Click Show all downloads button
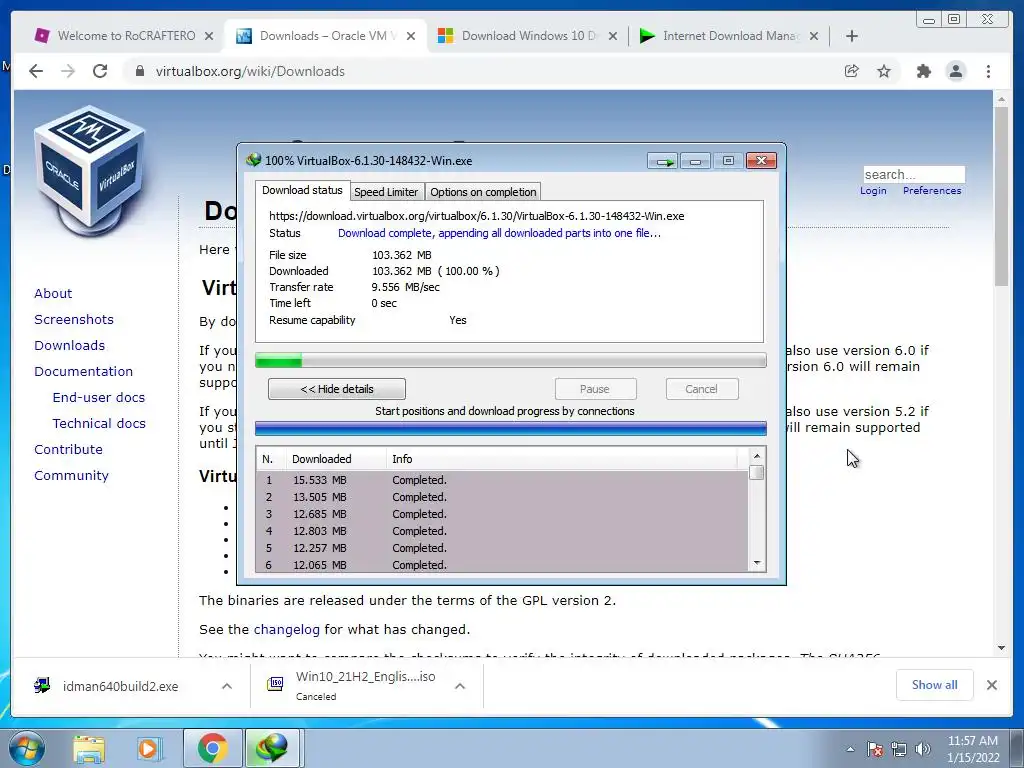This screenshot has width=1024, height=768. (935, 685)
